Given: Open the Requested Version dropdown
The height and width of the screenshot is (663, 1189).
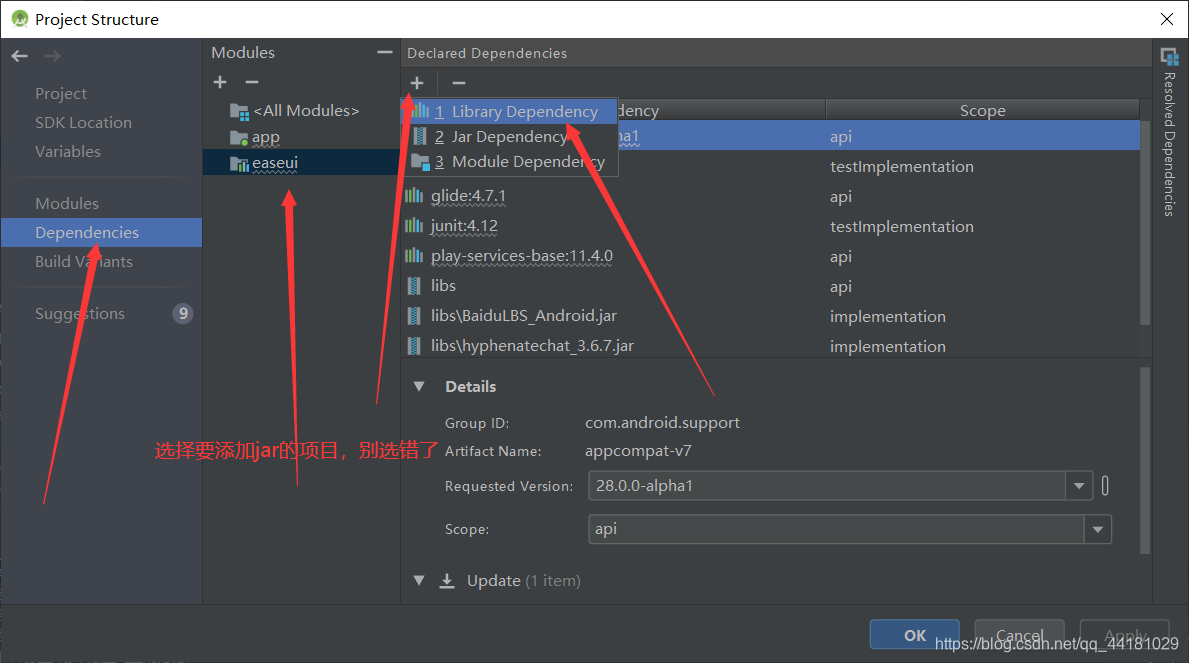Looking at the screenshot, I should click(x=1079, y=485).
